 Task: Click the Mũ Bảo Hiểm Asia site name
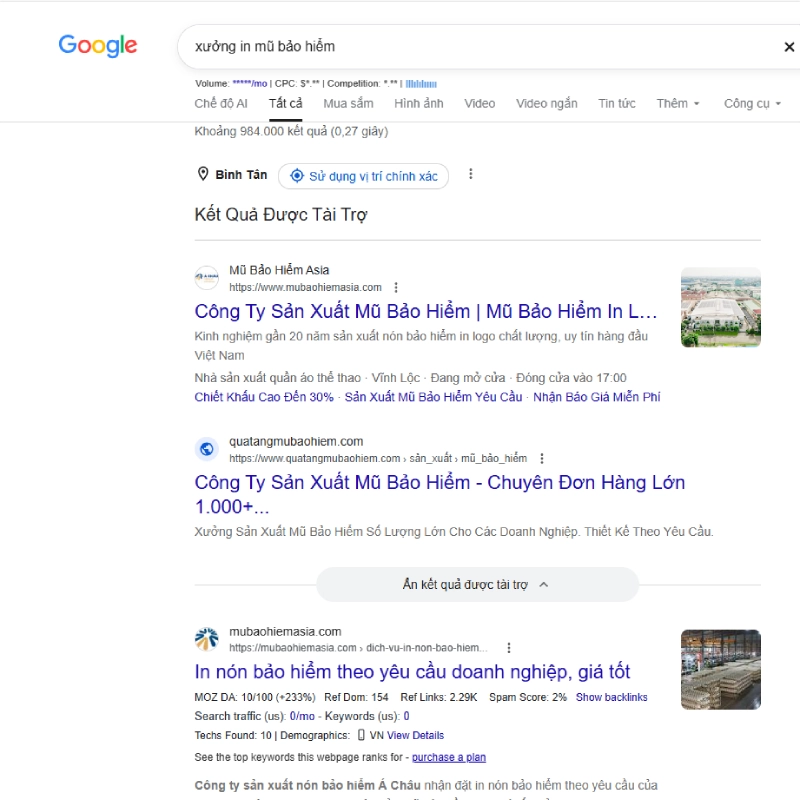279,270
